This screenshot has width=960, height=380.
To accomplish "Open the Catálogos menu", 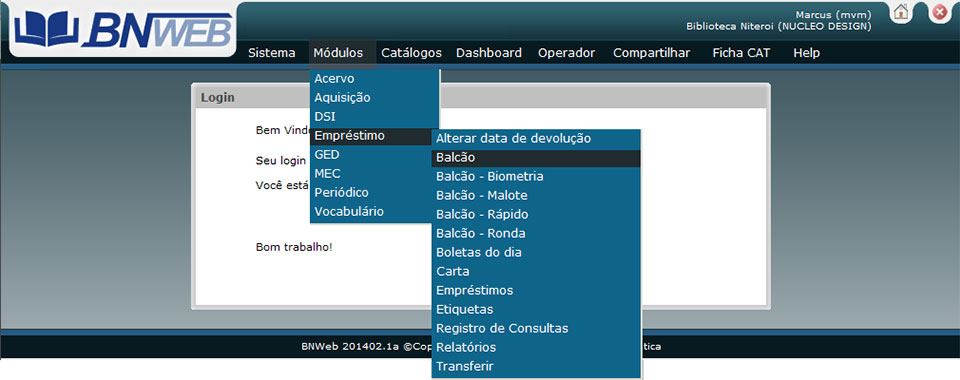I will (411, 53).
